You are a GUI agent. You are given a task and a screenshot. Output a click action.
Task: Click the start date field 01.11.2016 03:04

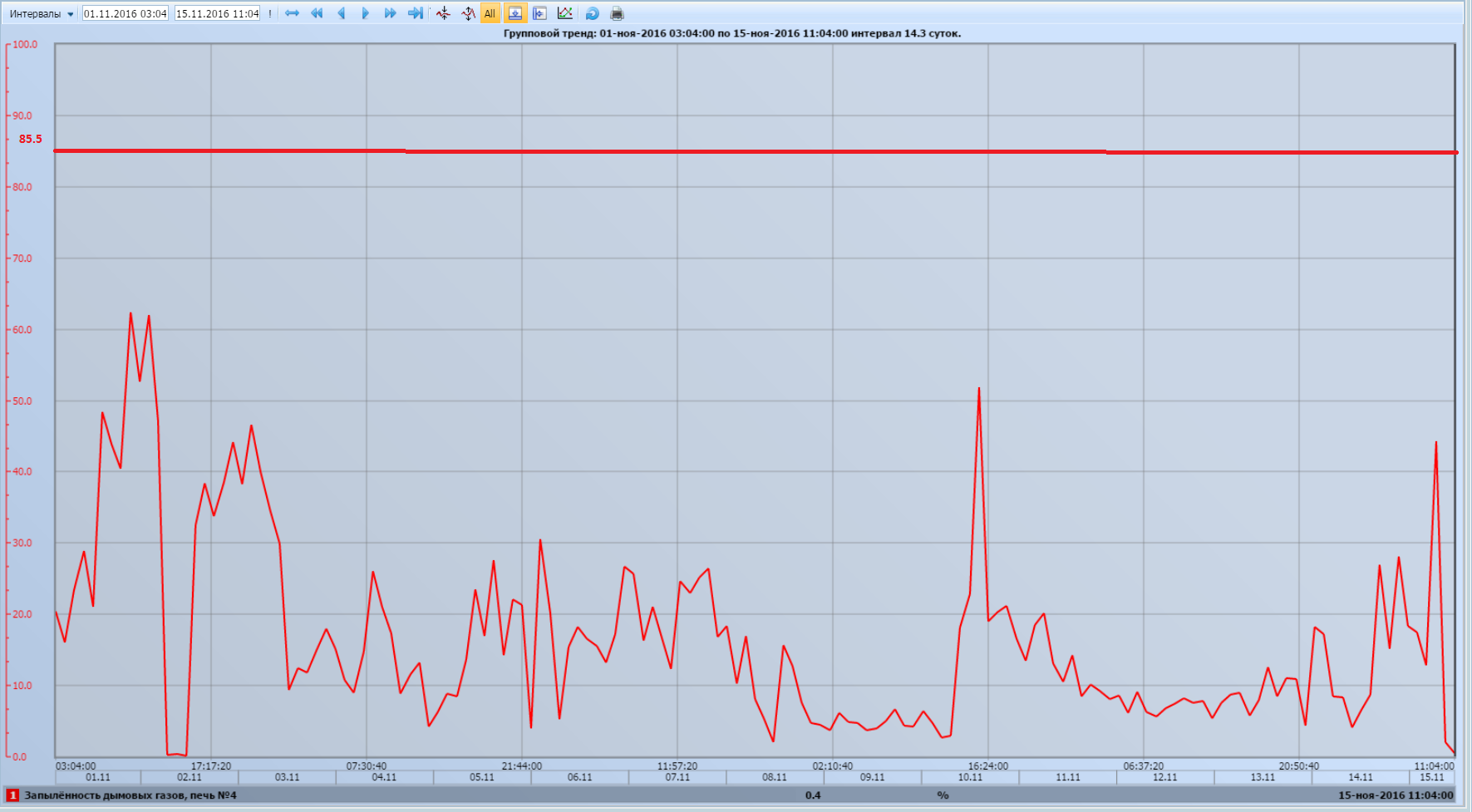tap(125, 13)
